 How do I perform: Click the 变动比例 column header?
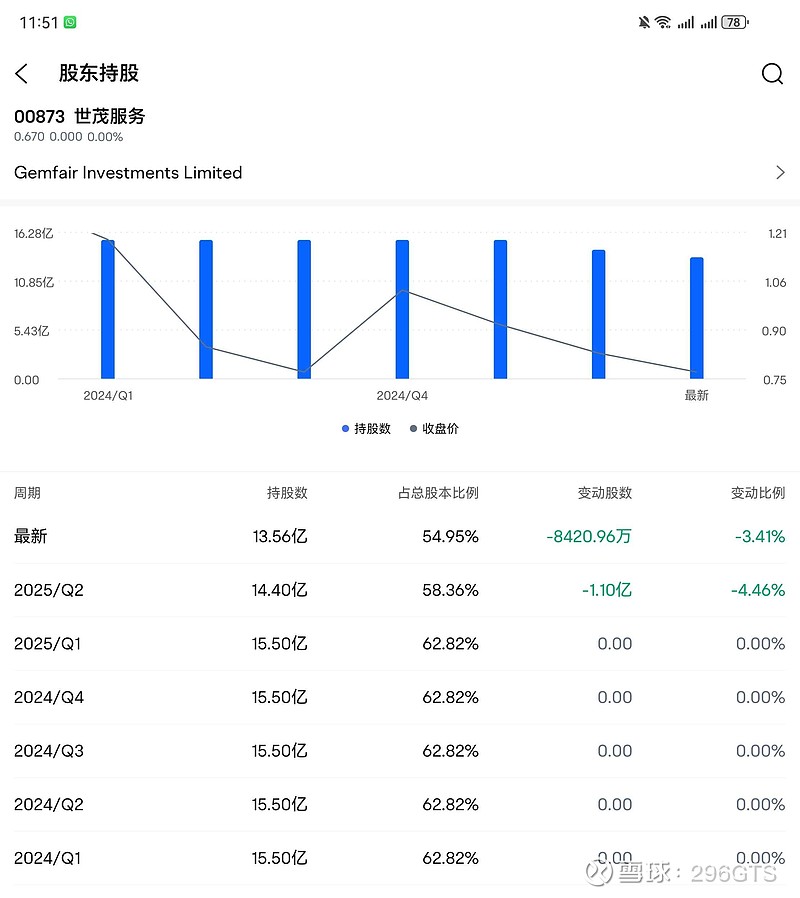coord(758,493)
